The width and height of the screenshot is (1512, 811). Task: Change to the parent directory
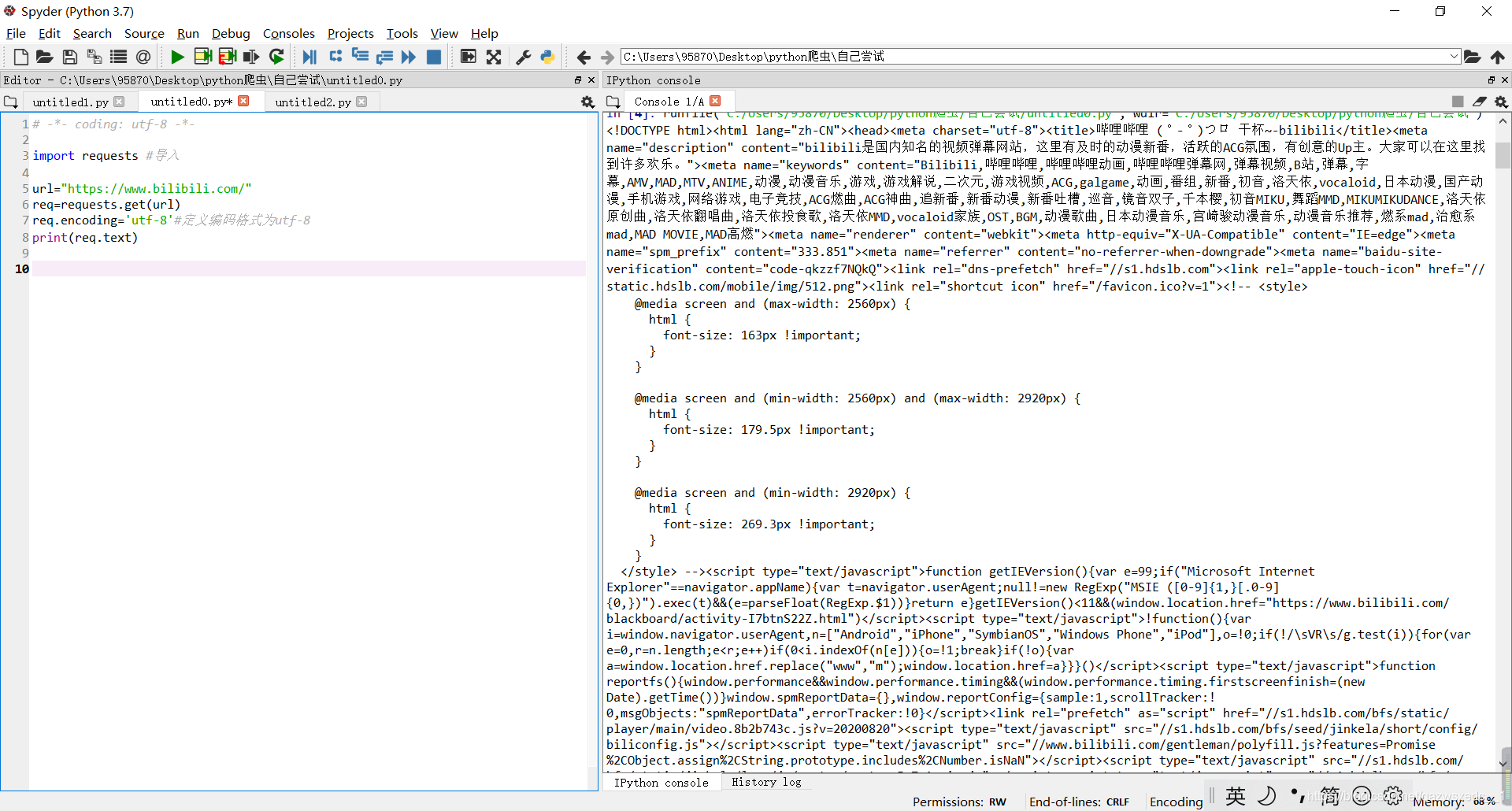coord(1497,57)
